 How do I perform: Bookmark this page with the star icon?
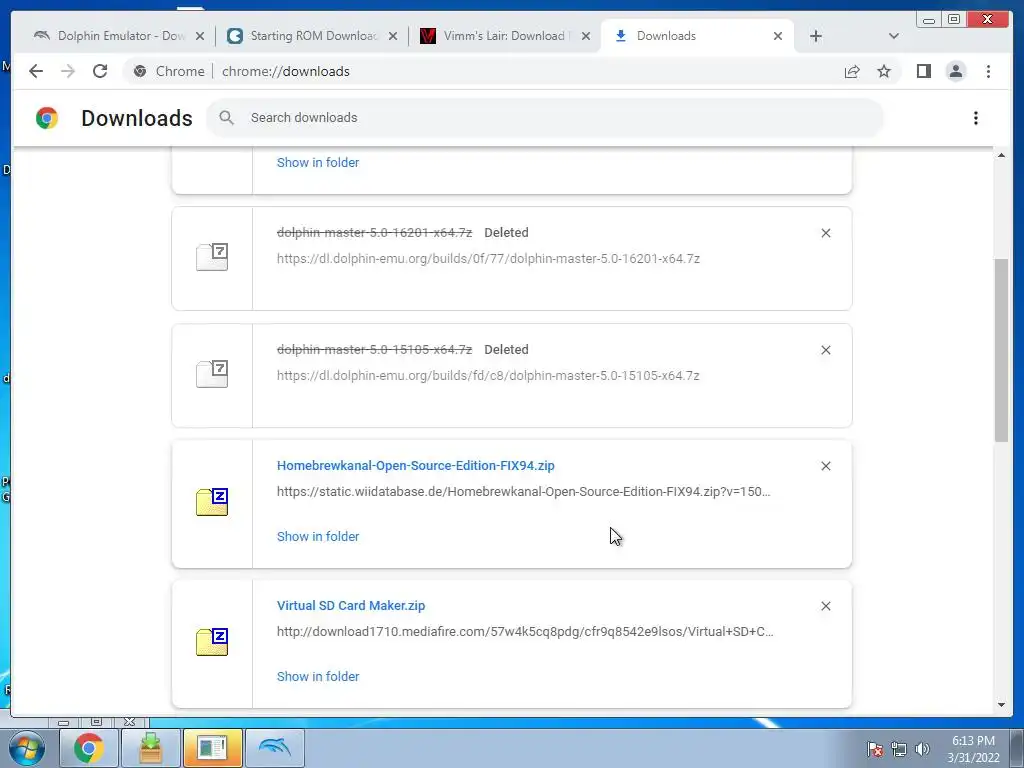[884, 71]
